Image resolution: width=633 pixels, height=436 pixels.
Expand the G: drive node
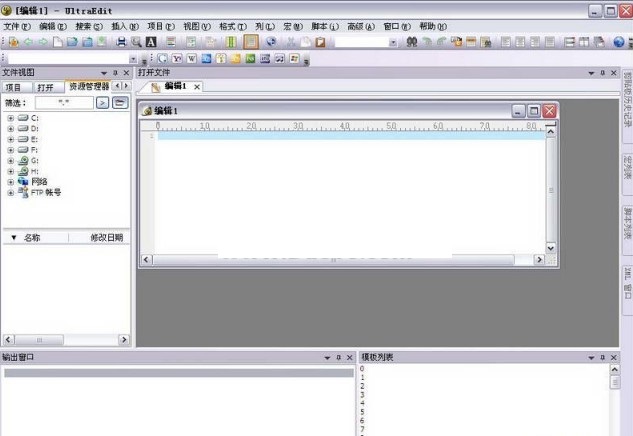(x=10, y=161)
